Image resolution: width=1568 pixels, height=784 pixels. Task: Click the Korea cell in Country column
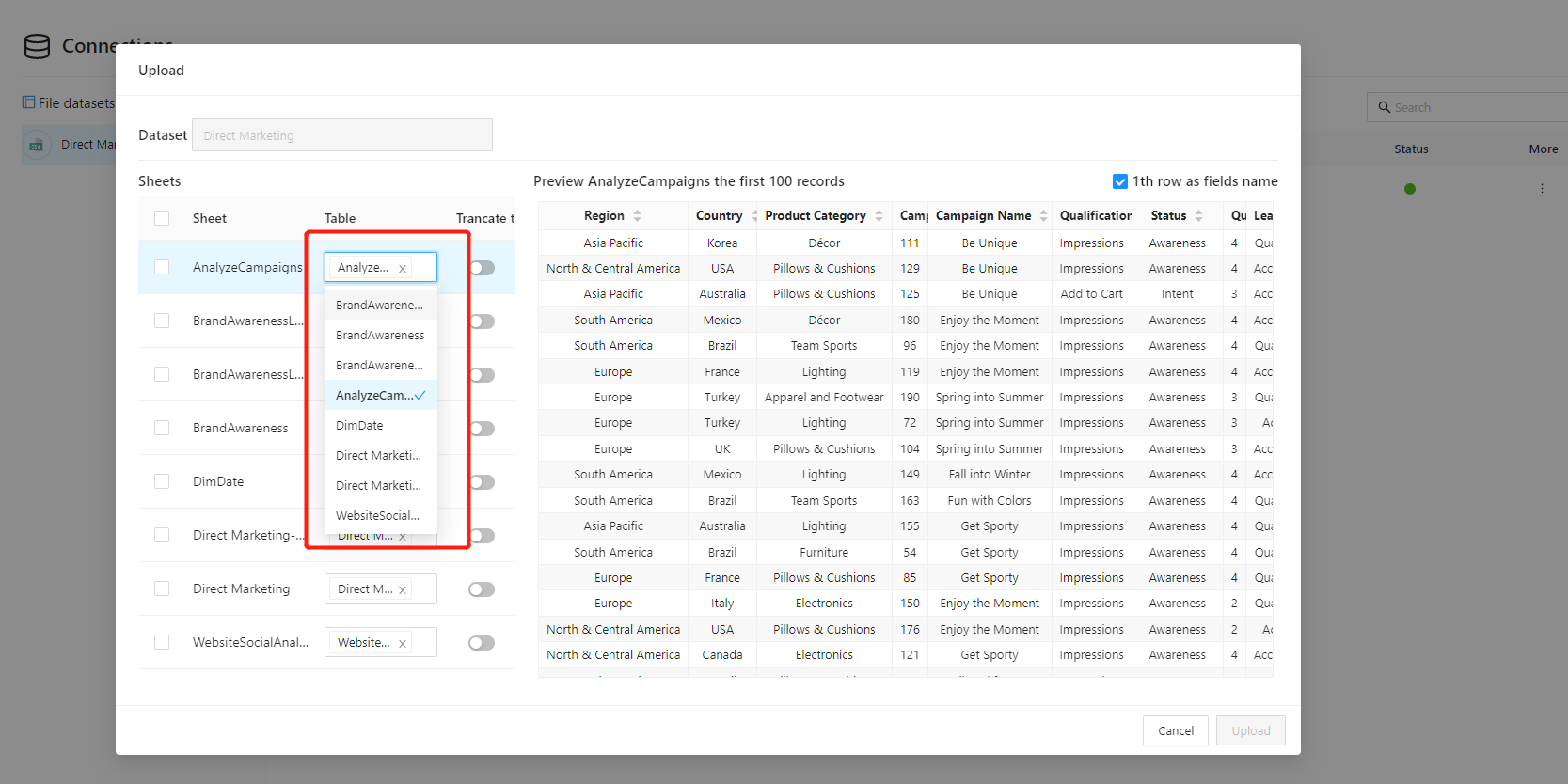[x=722, y=243]
